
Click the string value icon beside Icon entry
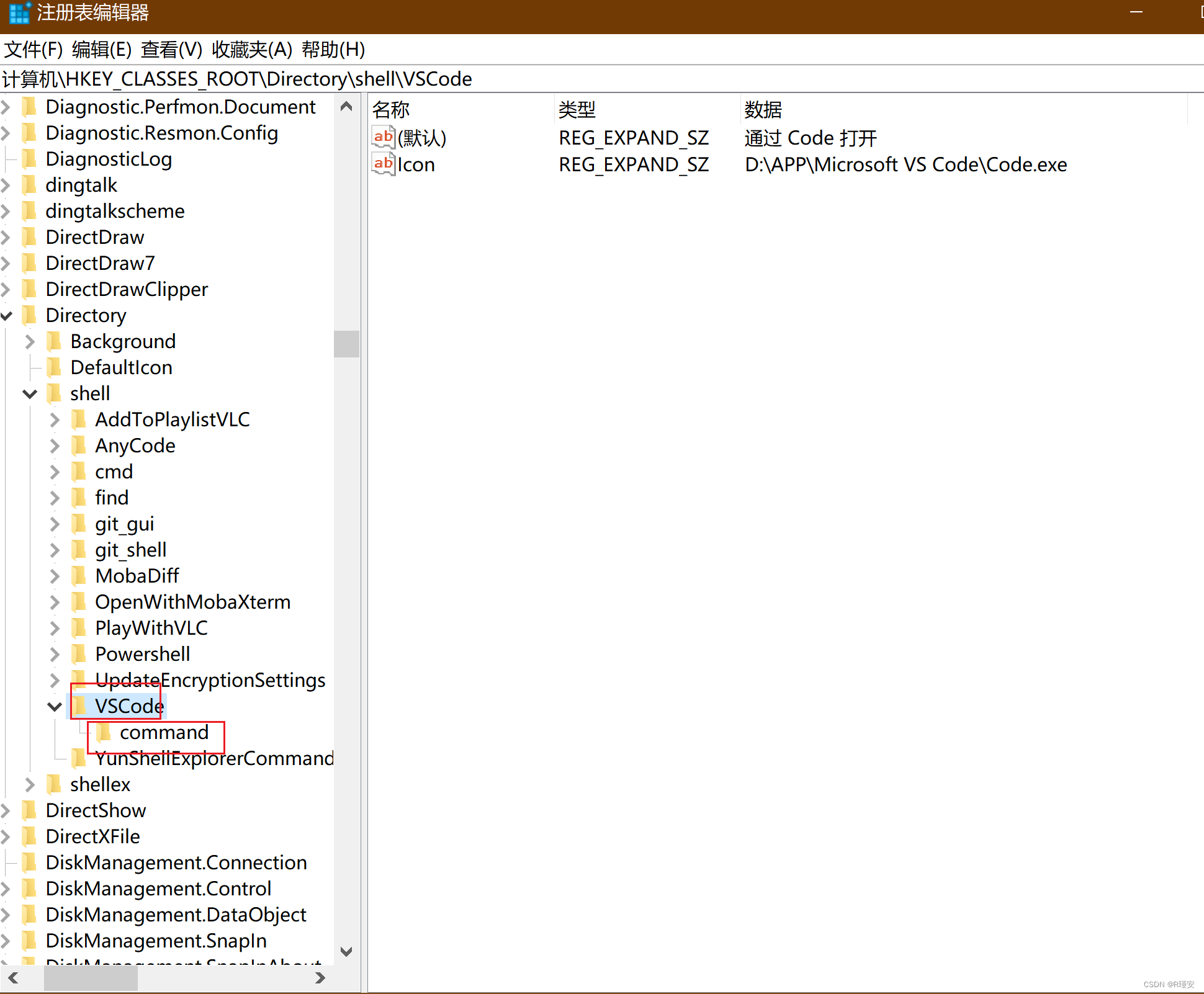click(384, 164)
